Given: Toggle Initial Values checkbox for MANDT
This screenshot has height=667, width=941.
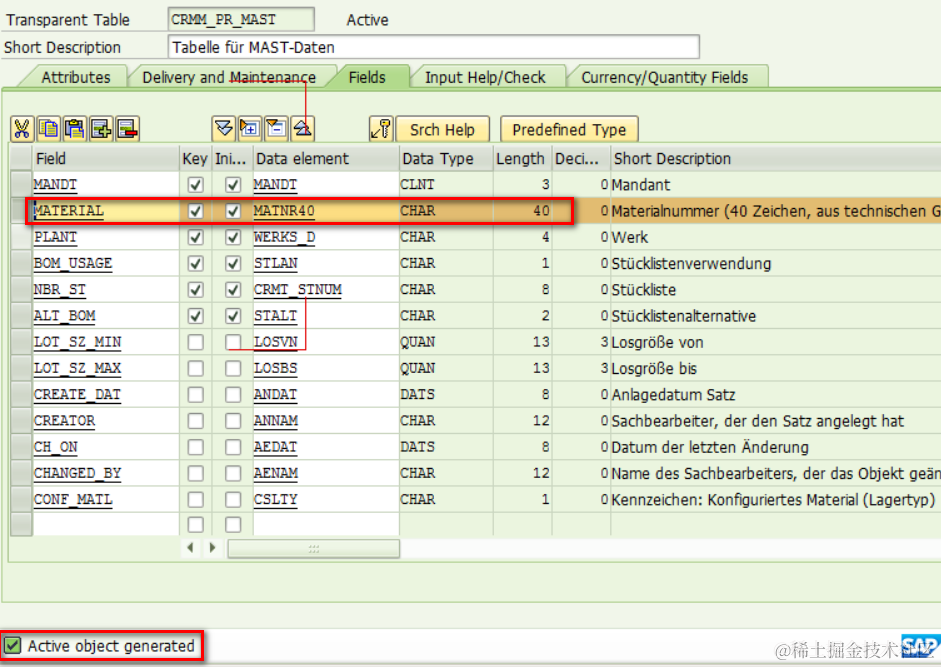Looking at the screenshot, I should coord(233,184).
